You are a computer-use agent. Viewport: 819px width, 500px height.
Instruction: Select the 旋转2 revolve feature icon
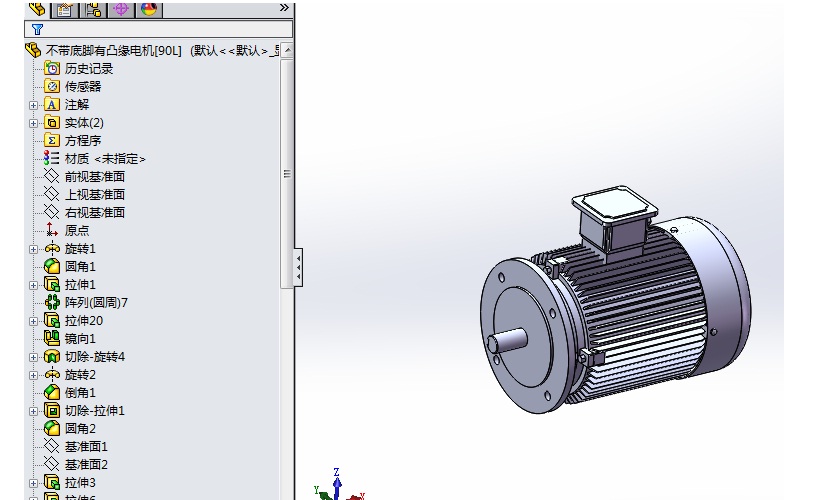[x=52, y=375]
